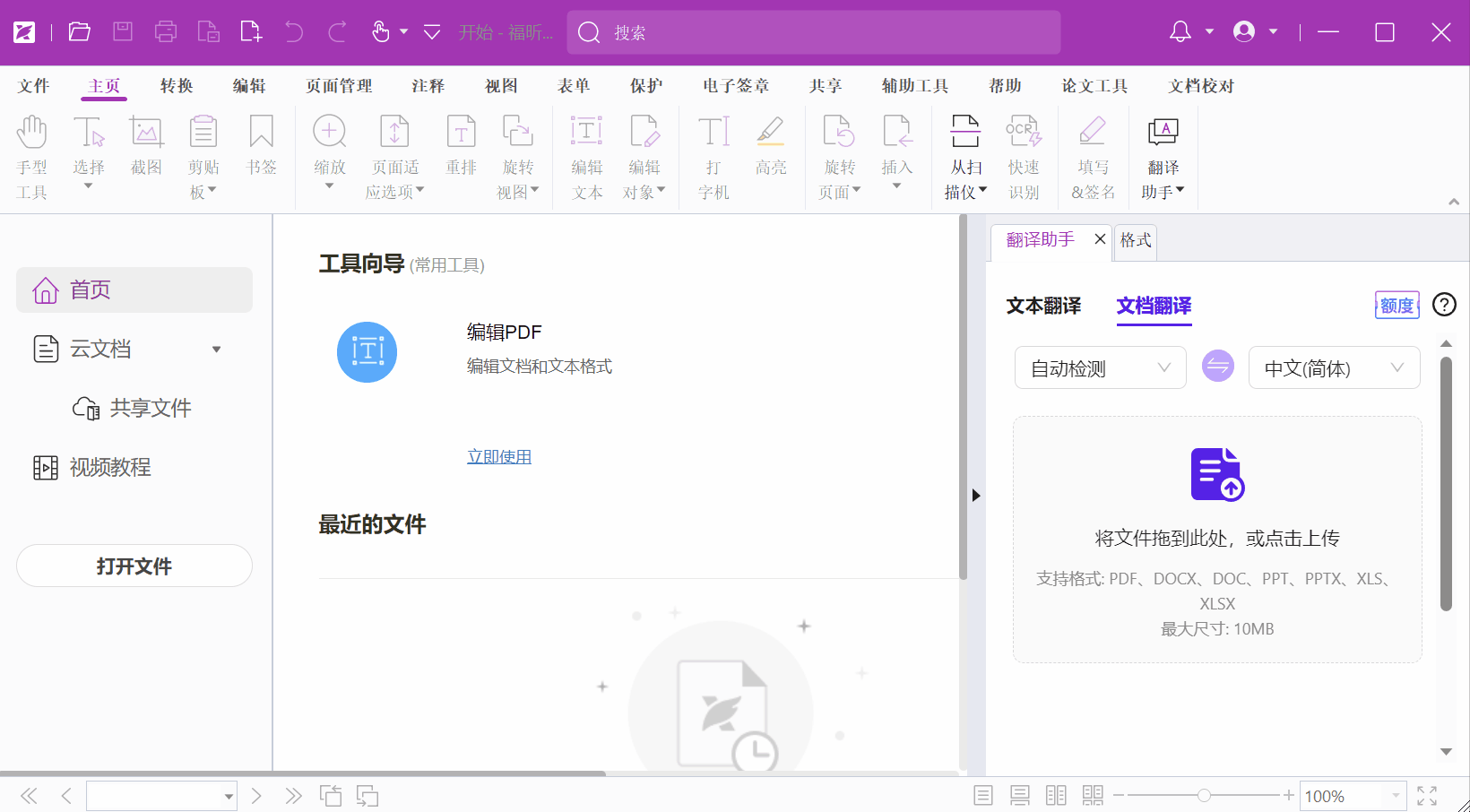The width and height of the screenshot is (1470, 812).
Task: Select the Hand tool (手型工具)
Action: point(31,157)
